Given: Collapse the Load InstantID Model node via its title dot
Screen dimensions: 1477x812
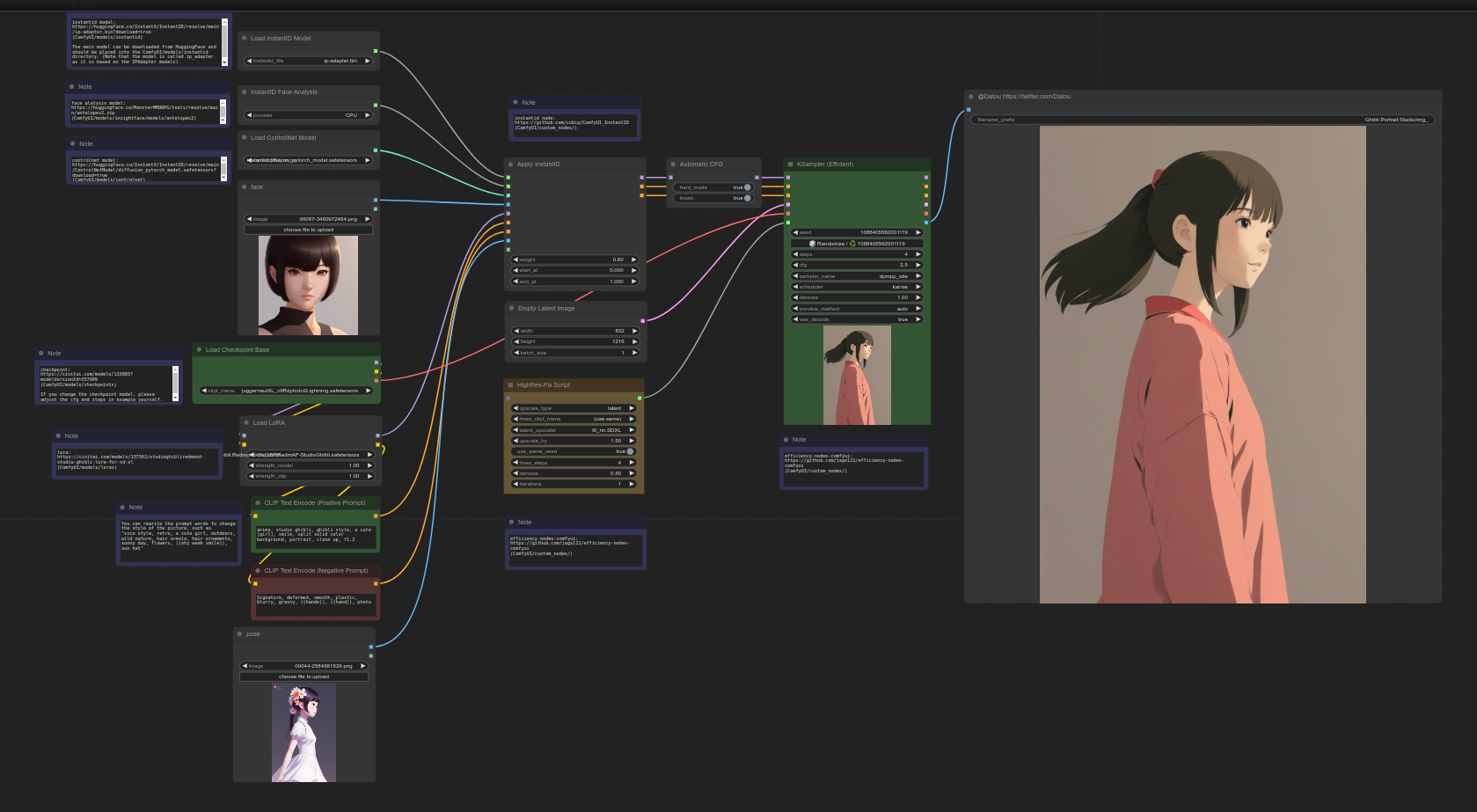Looking at the screenshot, I should coord(245,38).
